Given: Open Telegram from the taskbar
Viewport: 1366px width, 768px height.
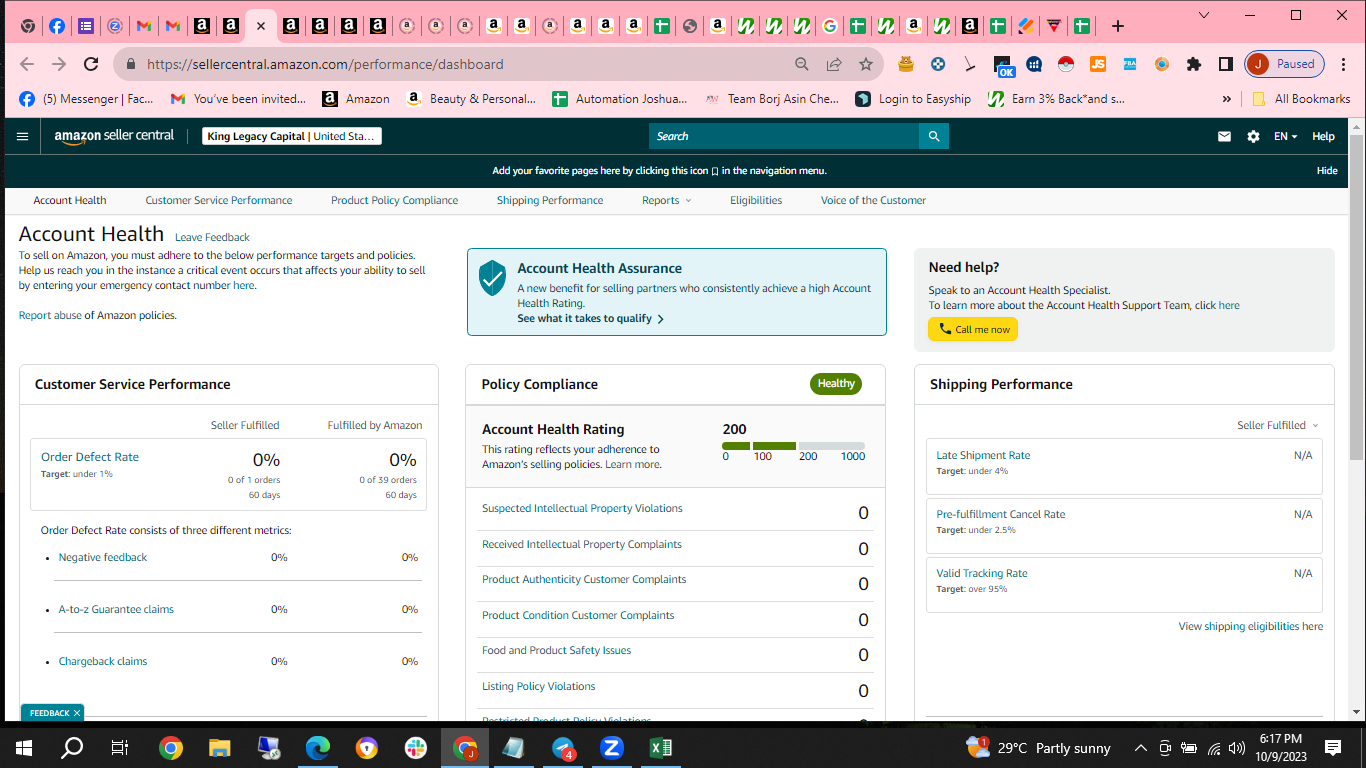Looking at the screenshot, I should point(563,748).
